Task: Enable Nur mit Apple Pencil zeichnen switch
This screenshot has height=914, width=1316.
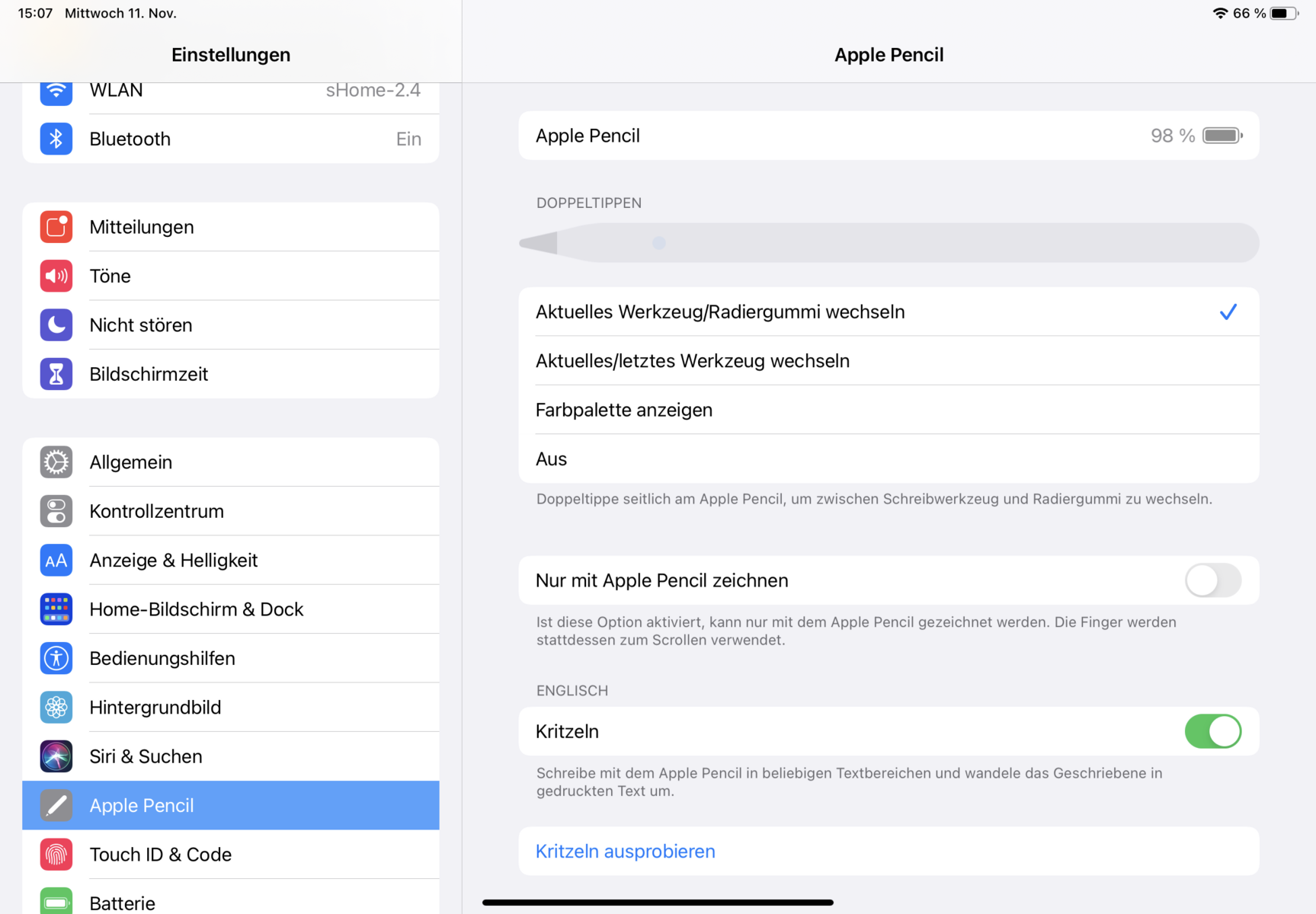Action: coord(1213,580)
